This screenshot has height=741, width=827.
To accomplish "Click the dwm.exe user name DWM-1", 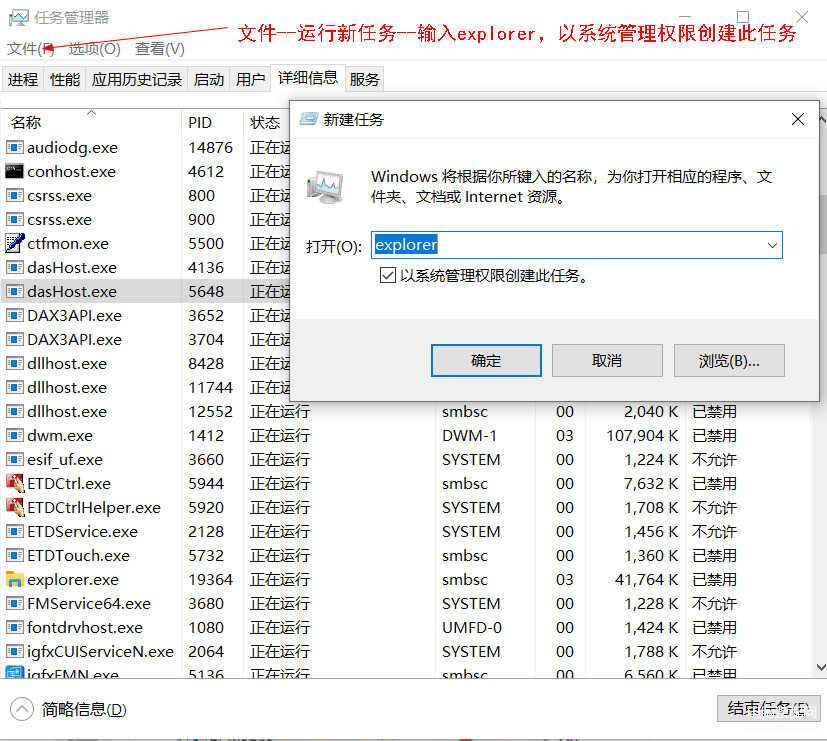I will pos(469,435).
